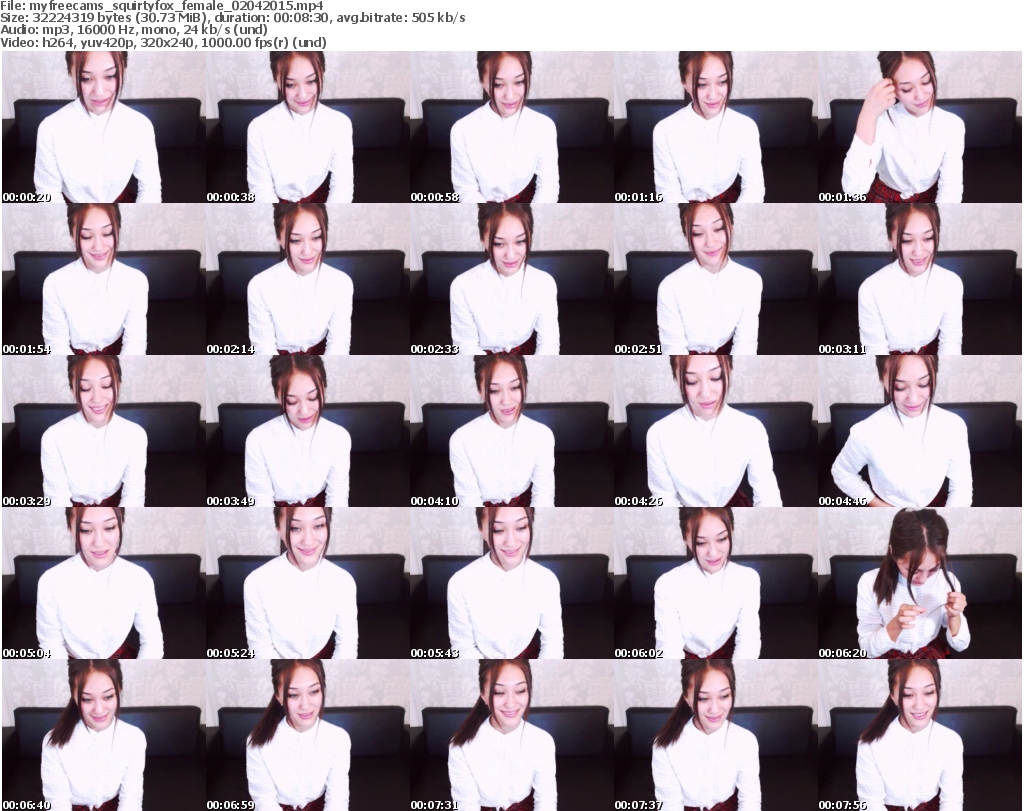Click the 'Video: h264, yuv420p' header line
Viewport: 1024px width, 811px height.
[163, 42]
